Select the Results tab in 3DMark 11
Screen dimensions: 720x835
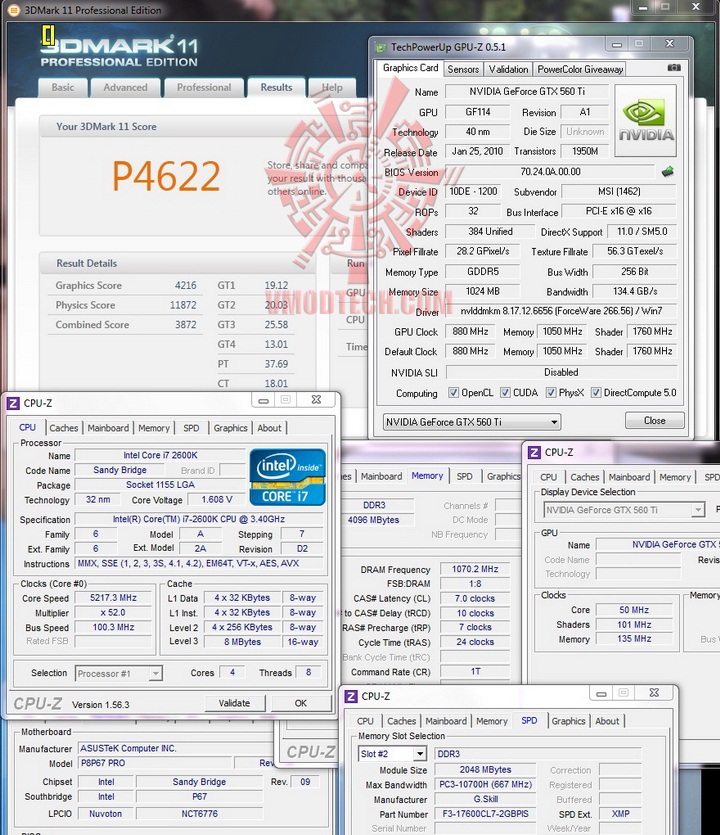(276, 87)
